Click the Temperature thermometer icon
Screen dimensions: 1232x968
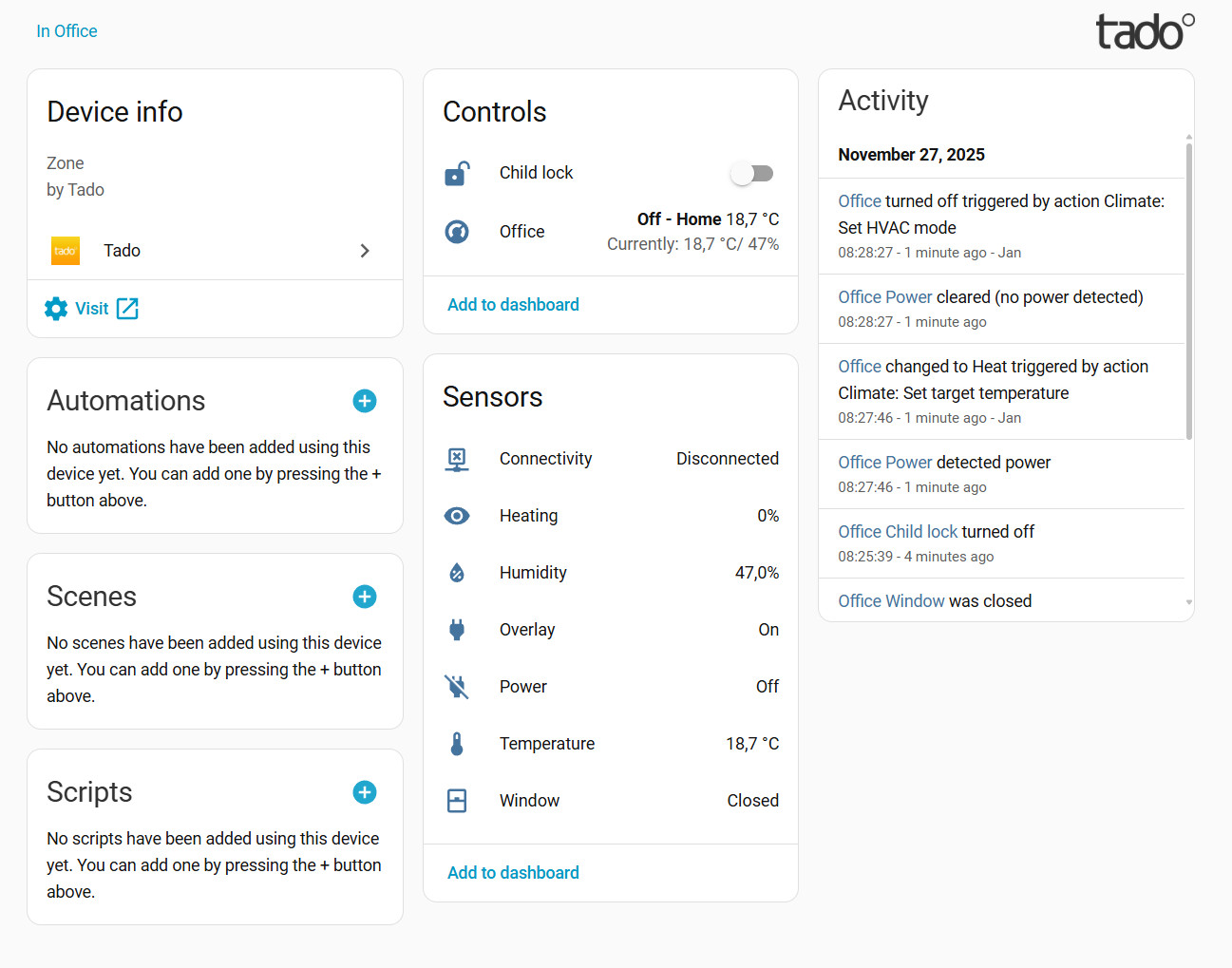pos(457,744)
